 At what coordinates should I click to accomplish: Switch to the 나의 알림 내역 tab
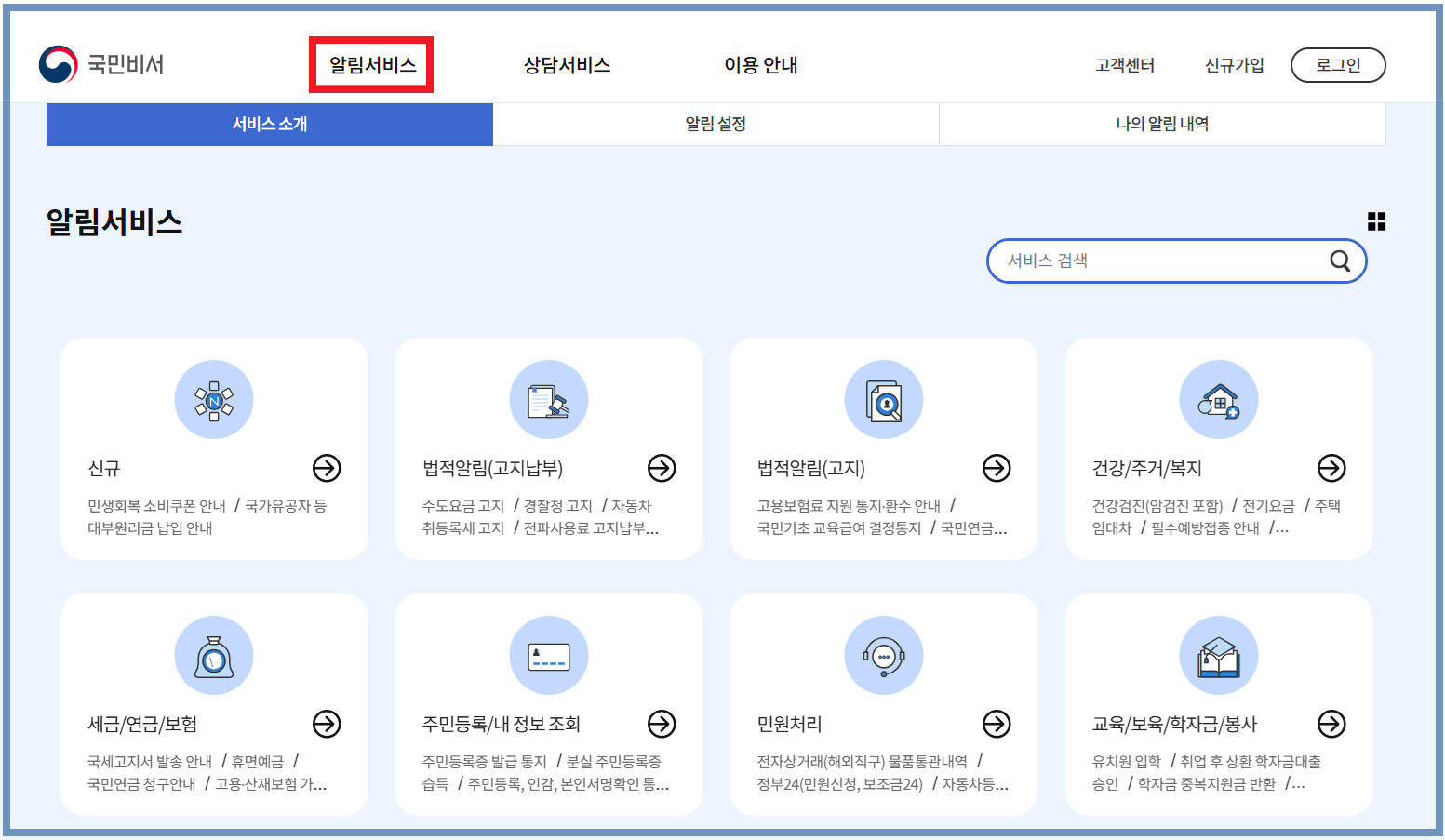[1162, 124]
